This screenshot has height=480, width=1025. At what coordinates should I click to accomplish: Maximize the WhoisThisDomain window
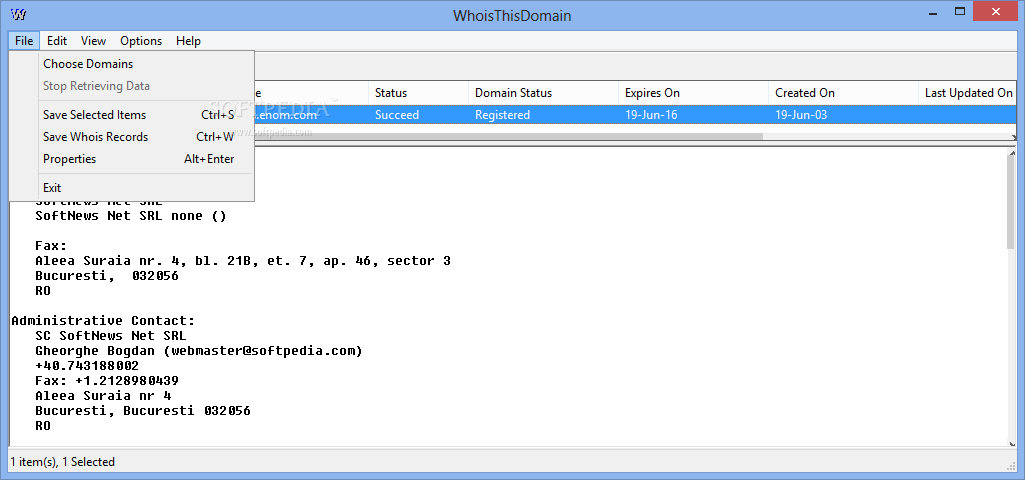[x=960, y=12]
